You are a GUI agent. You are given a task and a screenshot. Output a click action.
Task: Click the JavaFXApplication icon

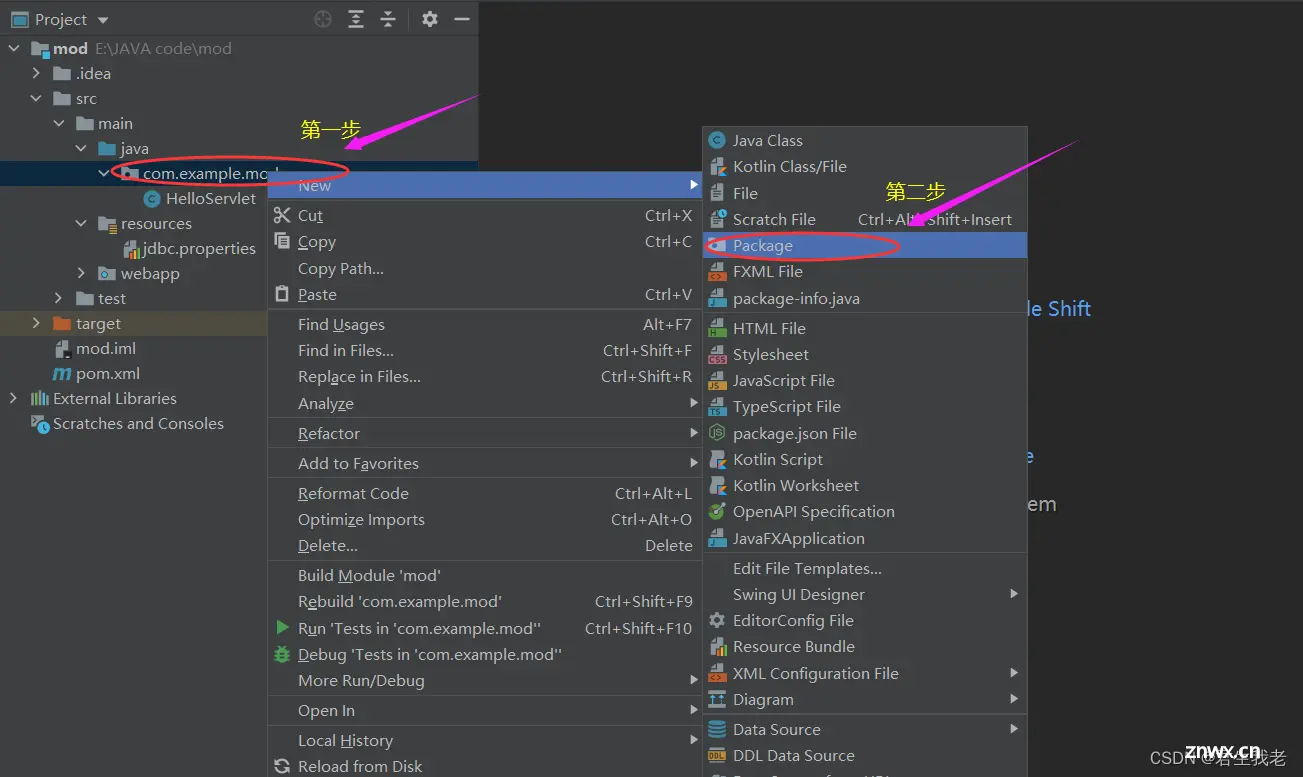[x=716, y=538]
